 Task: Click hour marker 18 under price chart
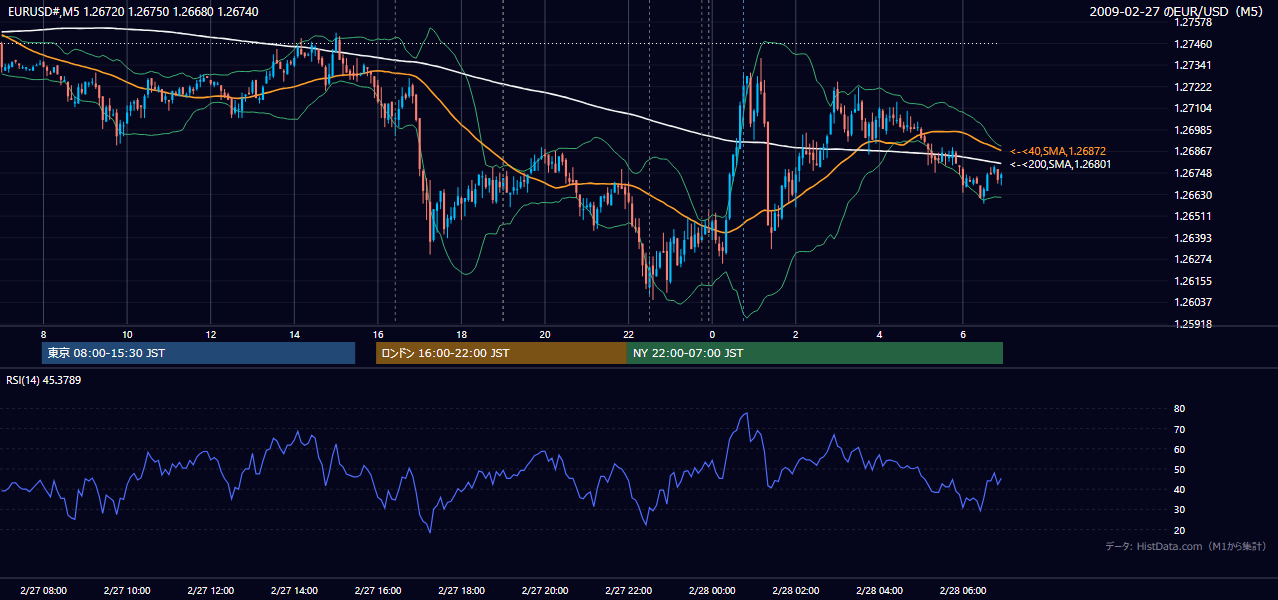461,334
